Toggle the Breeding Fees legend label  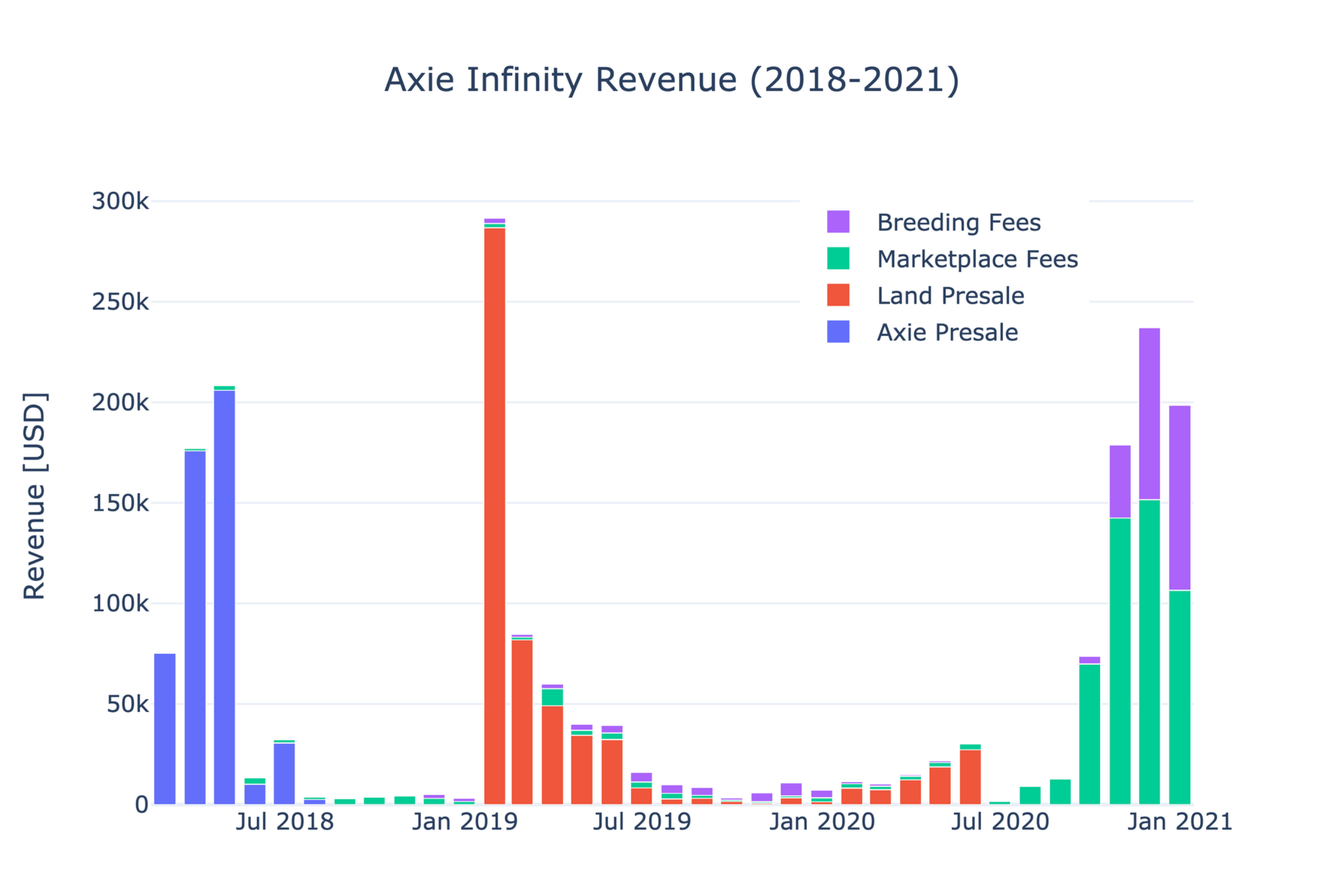coord(958,222)
